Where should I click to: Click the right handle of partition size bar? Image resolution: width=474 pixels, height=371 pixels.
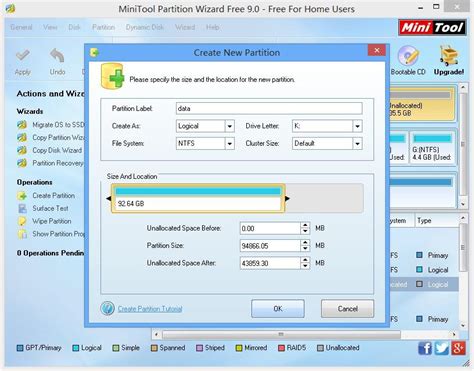click(287, 198)
